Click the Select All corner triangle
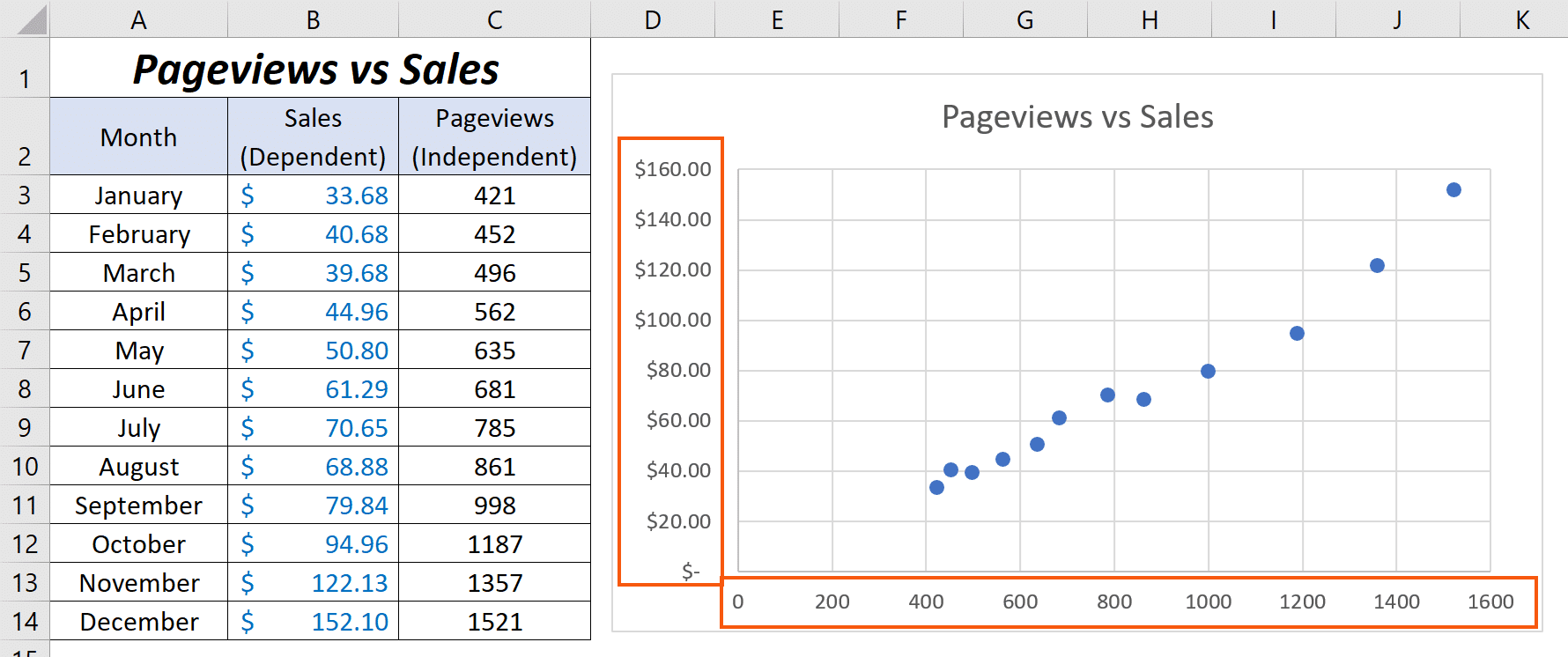1568x657 pixels. [x=31, y=19]
